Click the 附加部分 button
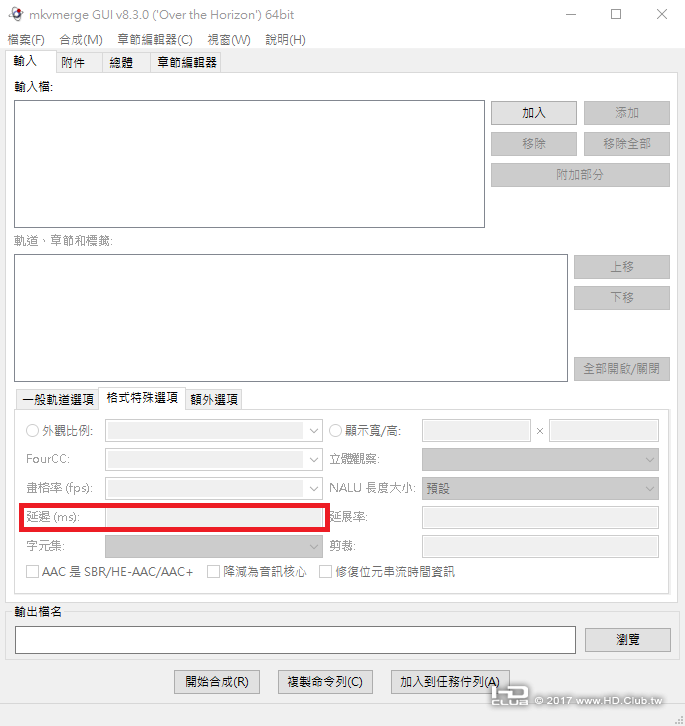Screen dimensions: 685x726 (x=580, y=175)
